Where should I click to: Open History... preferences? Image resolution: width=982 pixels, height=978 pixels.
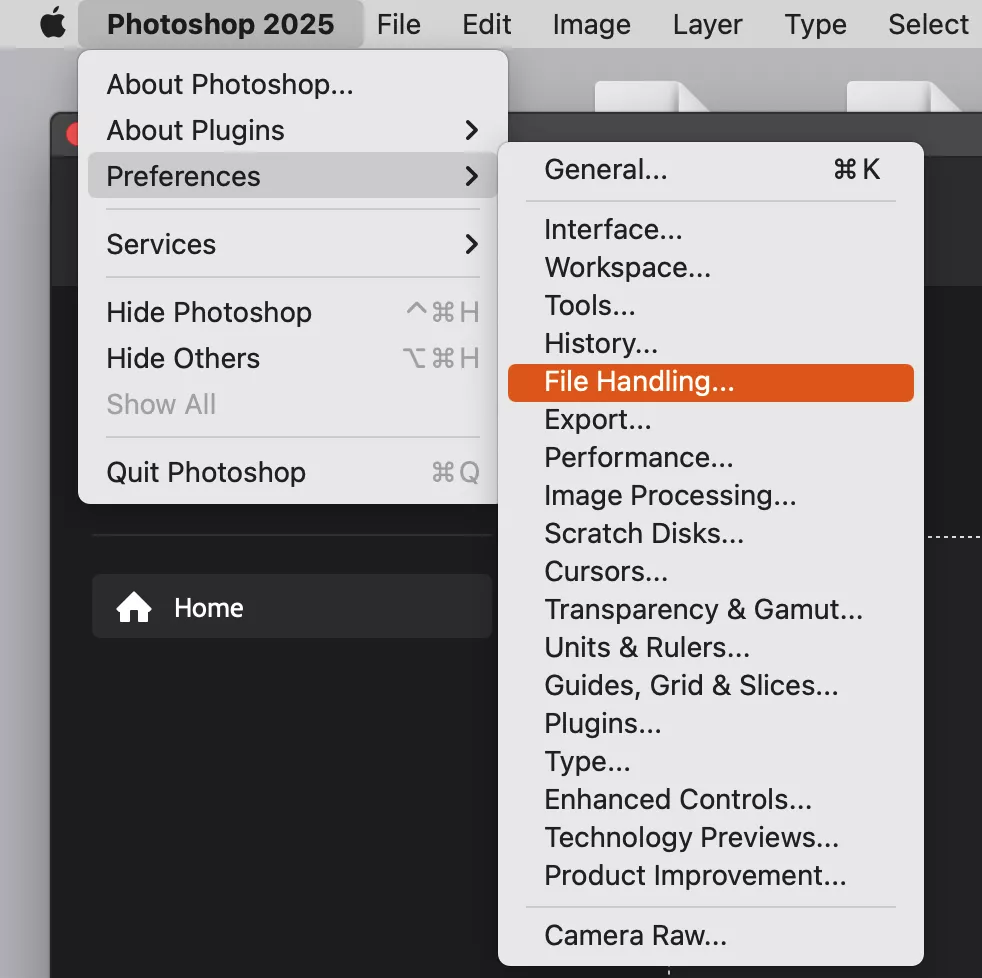(711, 343)
